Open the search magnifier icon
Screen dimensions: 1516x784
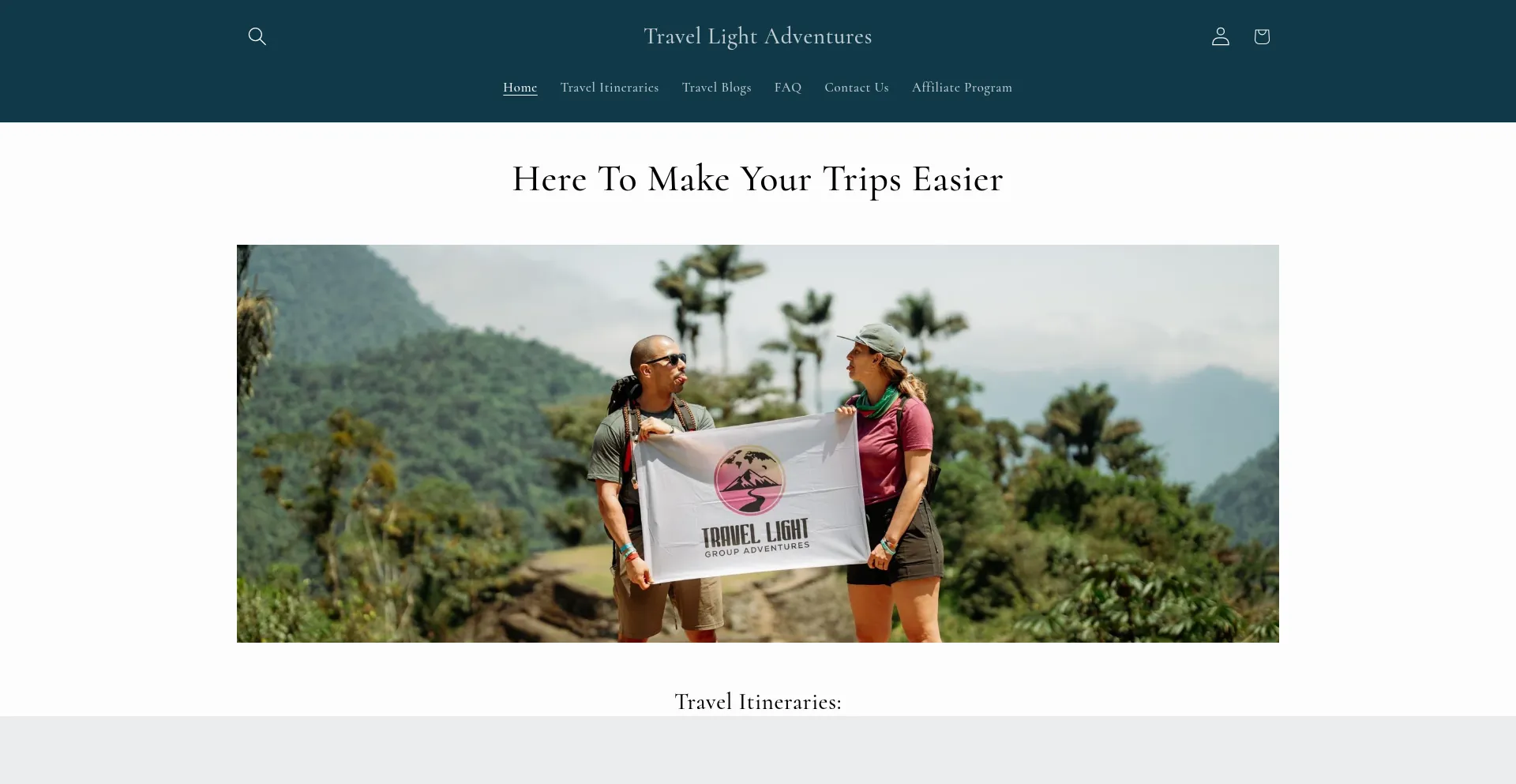(x=257, y=36)
